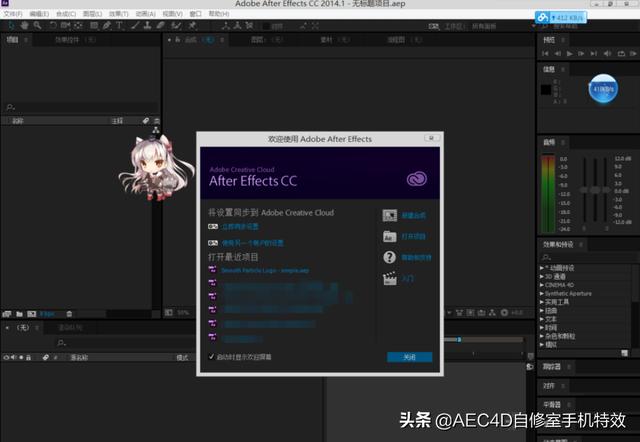Click new composition icon at Project panel bottom
This screenshot has height=442, width=640.
tap(31, 314)
